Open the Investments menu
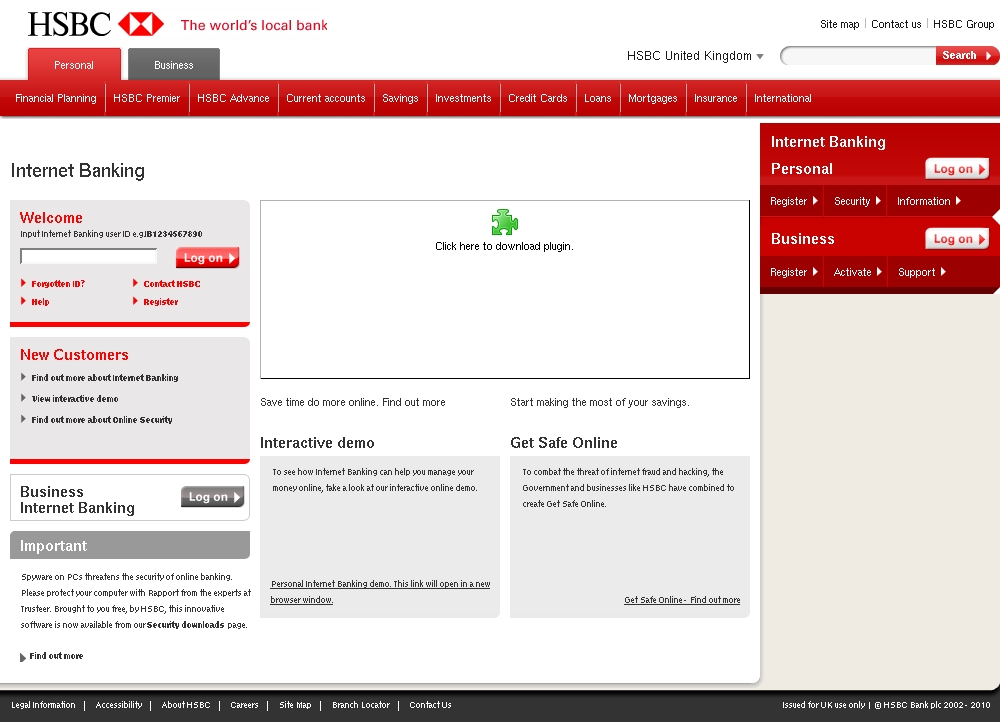 (463, 98)
